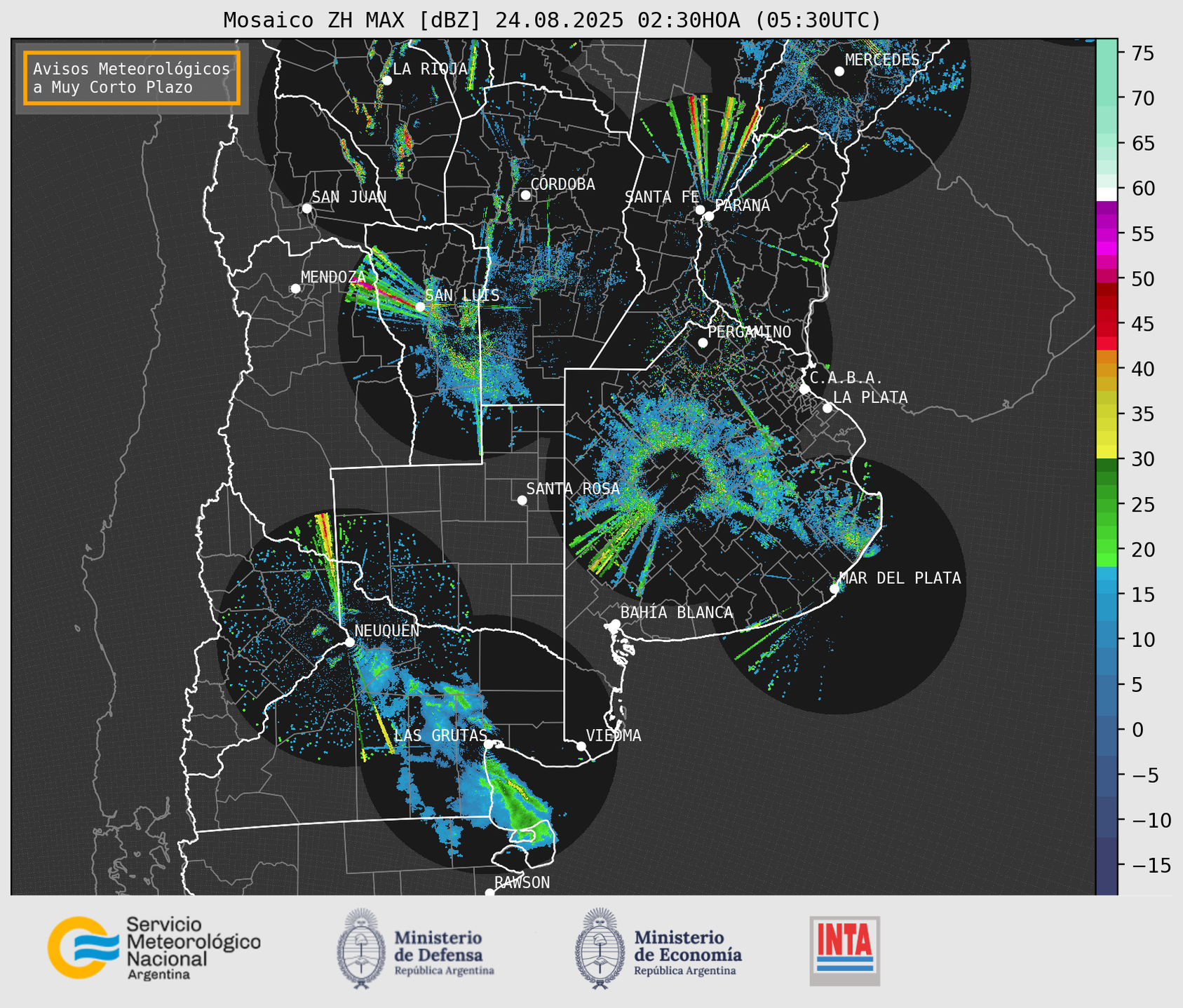1183x1008 pixels.
Task: Click the La Rioja city label
Action: click(x=430, y=69)
